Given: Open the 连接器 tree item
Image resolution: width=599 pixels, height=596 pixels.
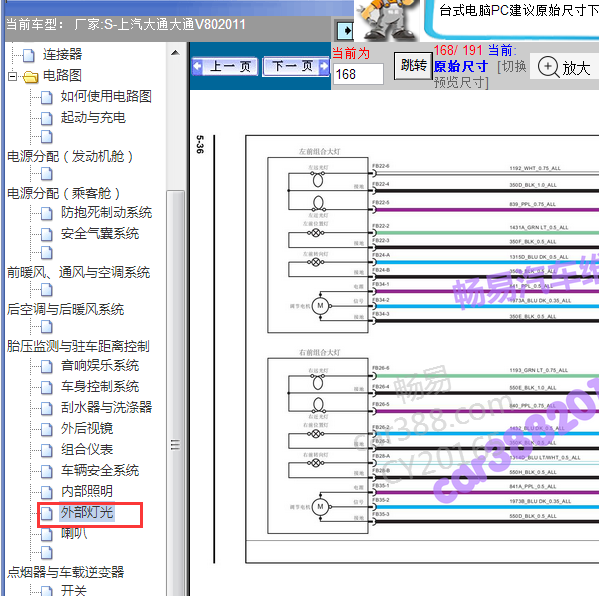Looking at the screenshot, I should 62,54.
